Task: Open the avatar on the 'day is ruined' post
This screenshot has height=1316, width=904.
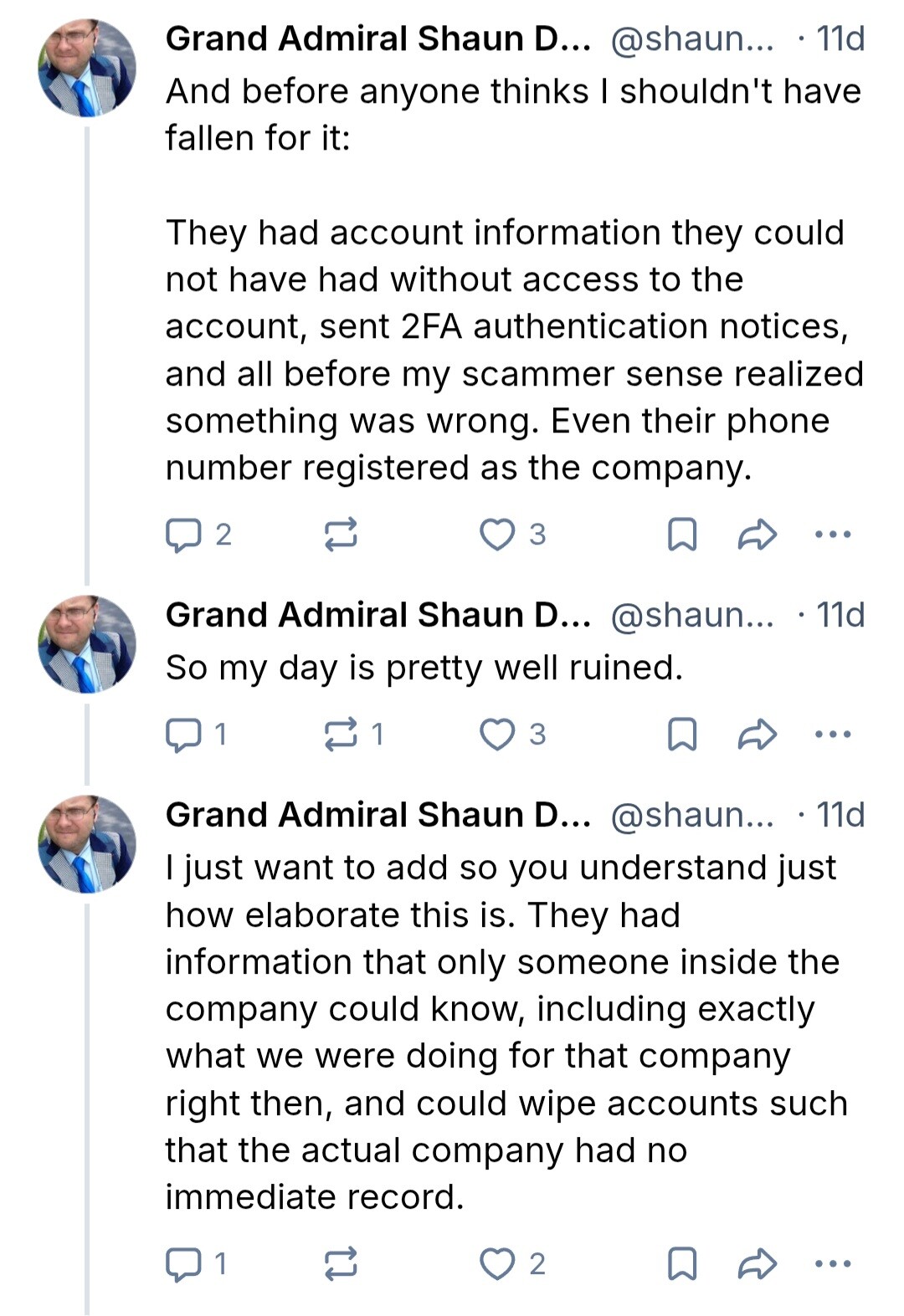Action: (87, 644)
